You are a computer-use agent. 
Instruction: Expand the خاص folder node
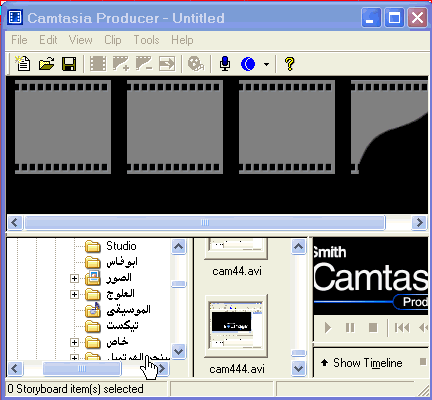click(x=74, y=342)
